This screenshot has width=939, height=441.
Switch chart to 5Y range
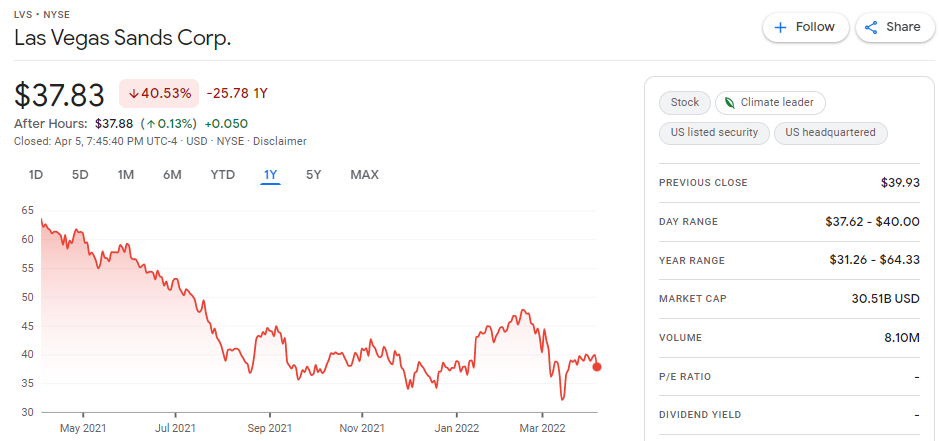pyautogui.click(x=314, y=175)
